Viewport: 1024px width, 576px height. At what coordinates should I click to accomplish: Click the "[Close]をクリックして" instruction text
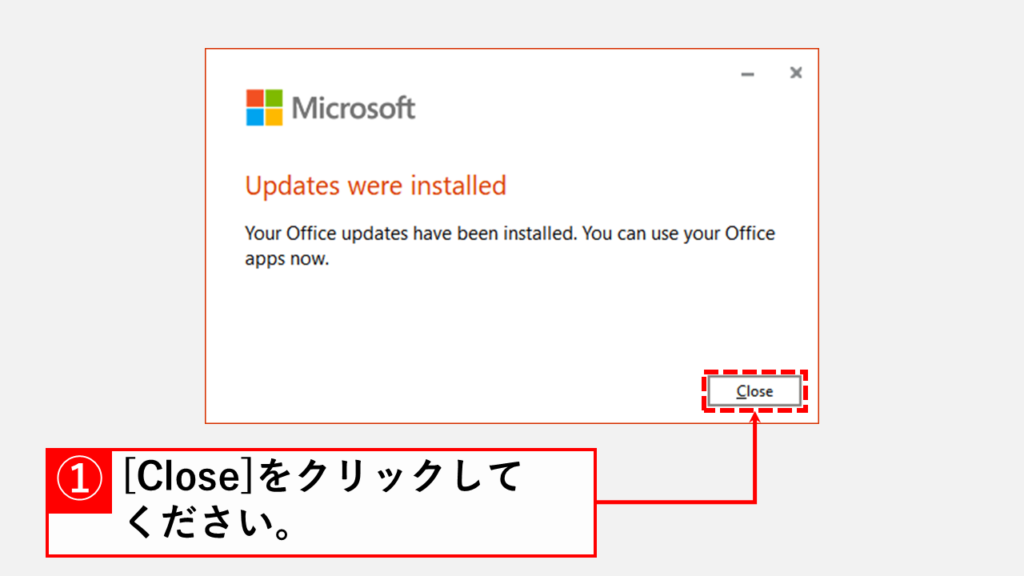[x=322, y=479]
